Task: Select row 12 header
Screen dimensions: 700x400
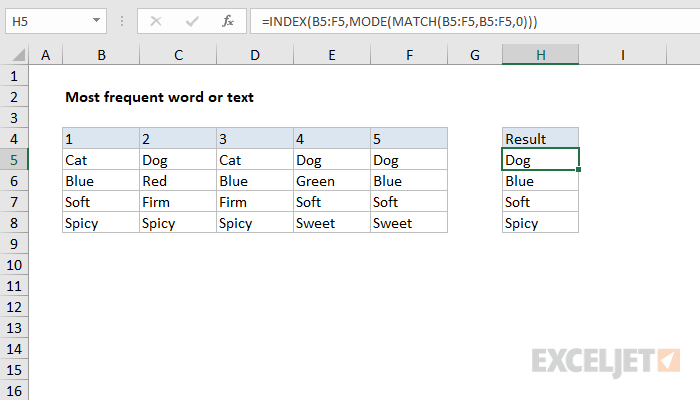Action: (14, 307)
